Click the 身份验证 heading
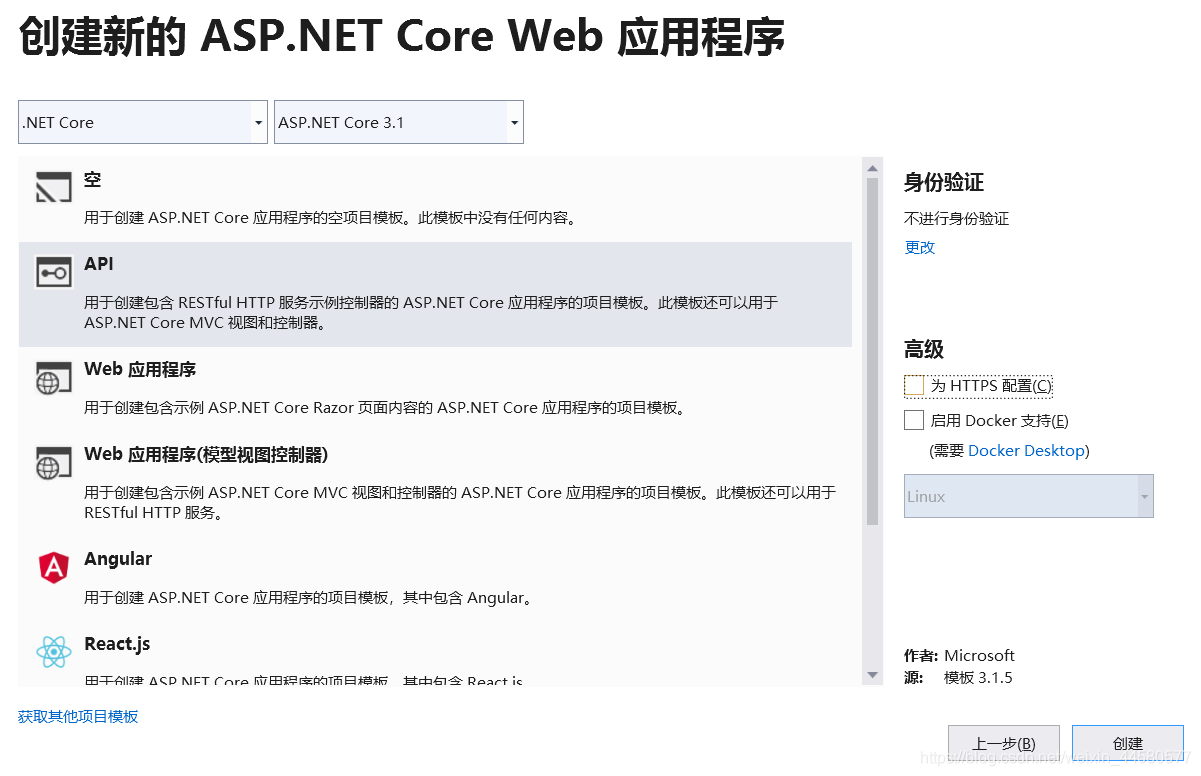The height and width of the screenshot is (776, 1201). (x=944, y=182)
